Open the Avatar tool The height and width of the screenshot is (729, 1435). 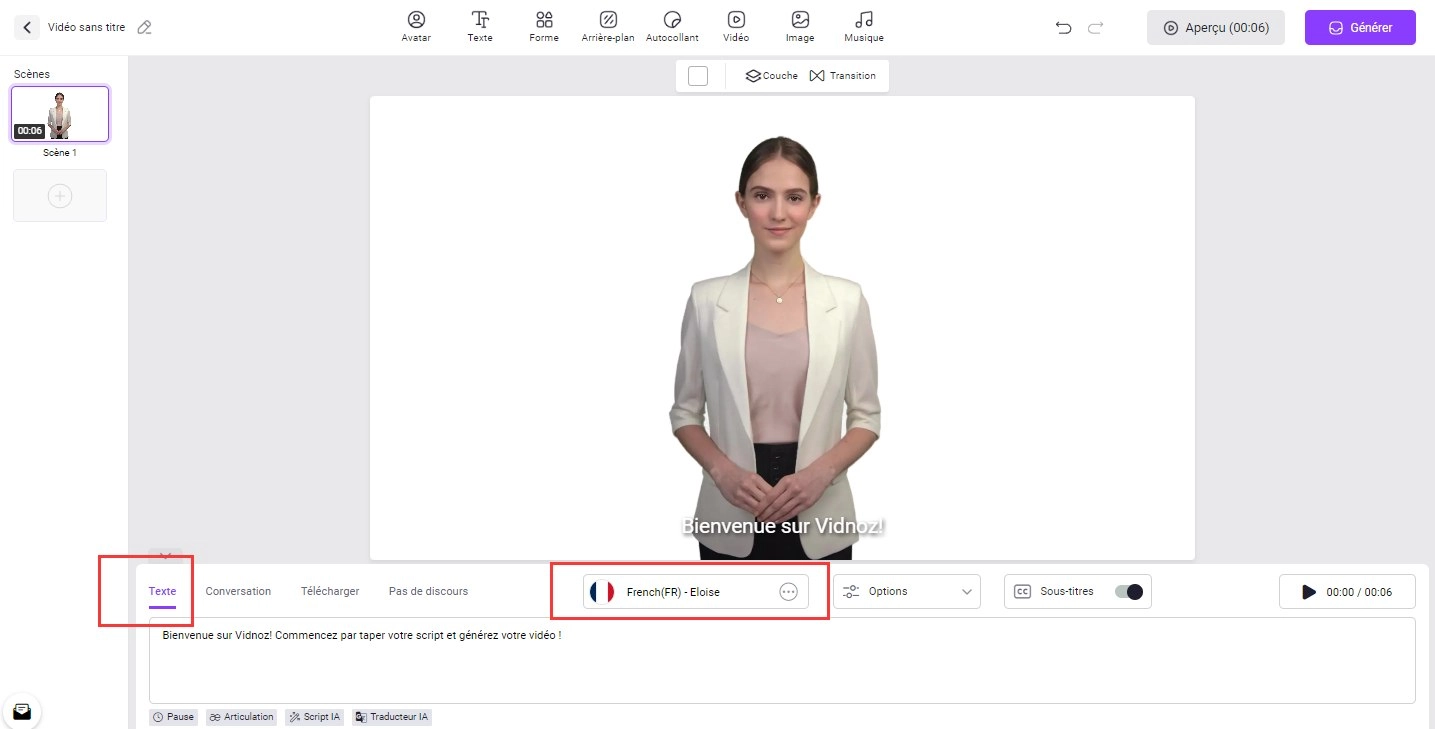[x=416, y=27]
